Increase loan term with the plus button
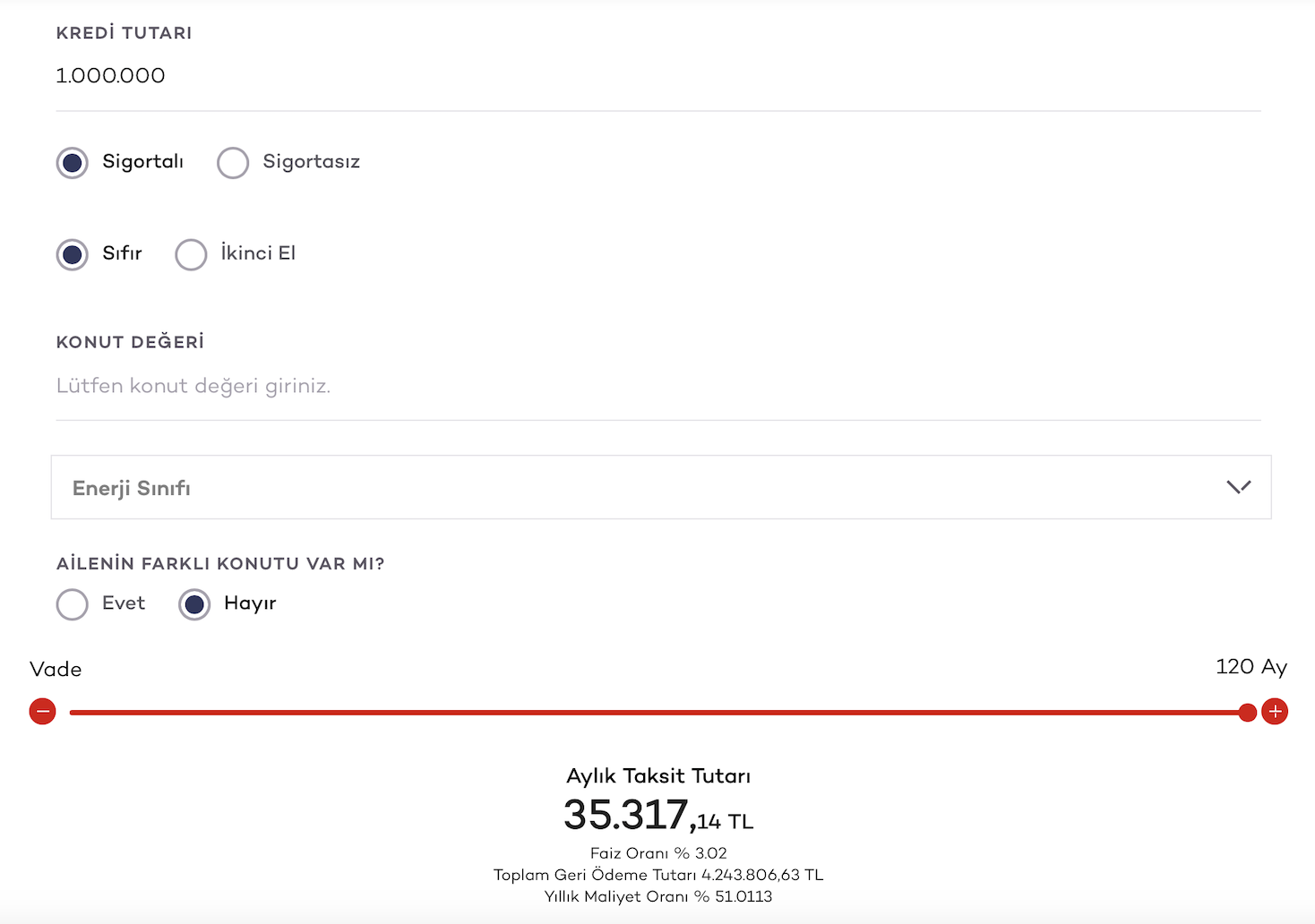The height and width of the screenshot is (924, 1315). [x=1274, y=712]
